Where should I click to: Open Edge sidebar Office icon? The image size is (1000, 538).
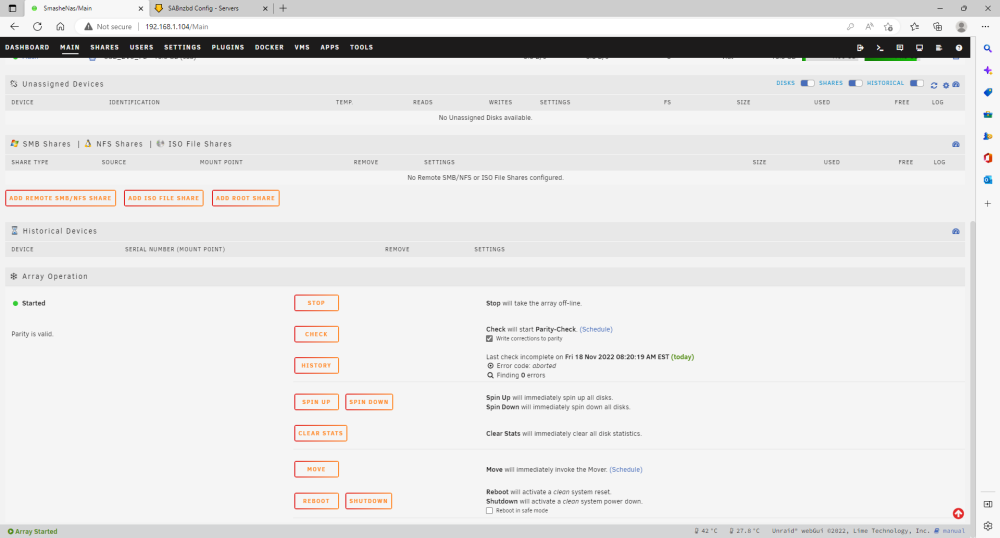click(988, 158)
